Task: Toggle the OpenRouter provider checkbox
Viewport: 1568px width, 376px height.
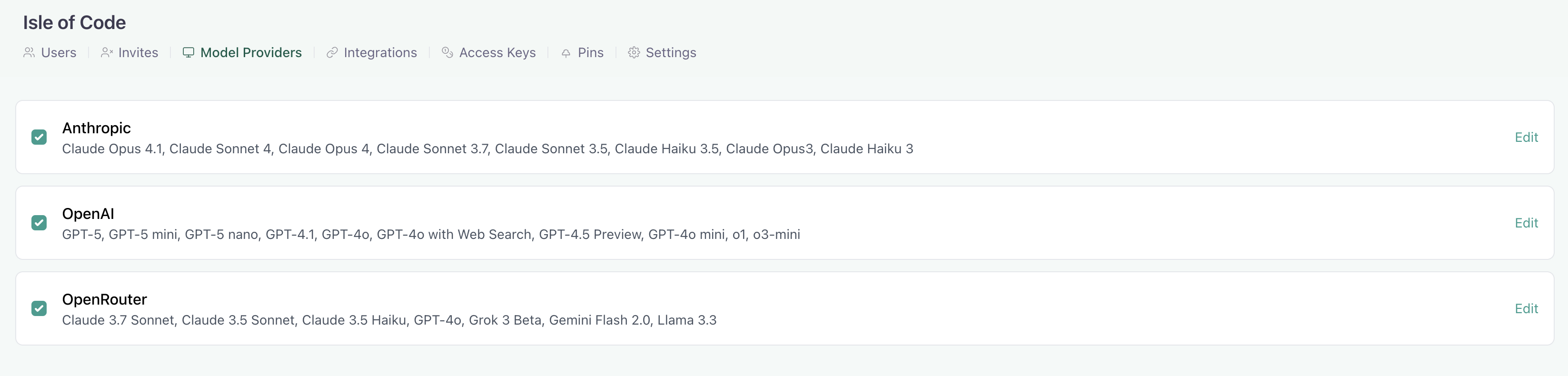Action: [39, 308]
